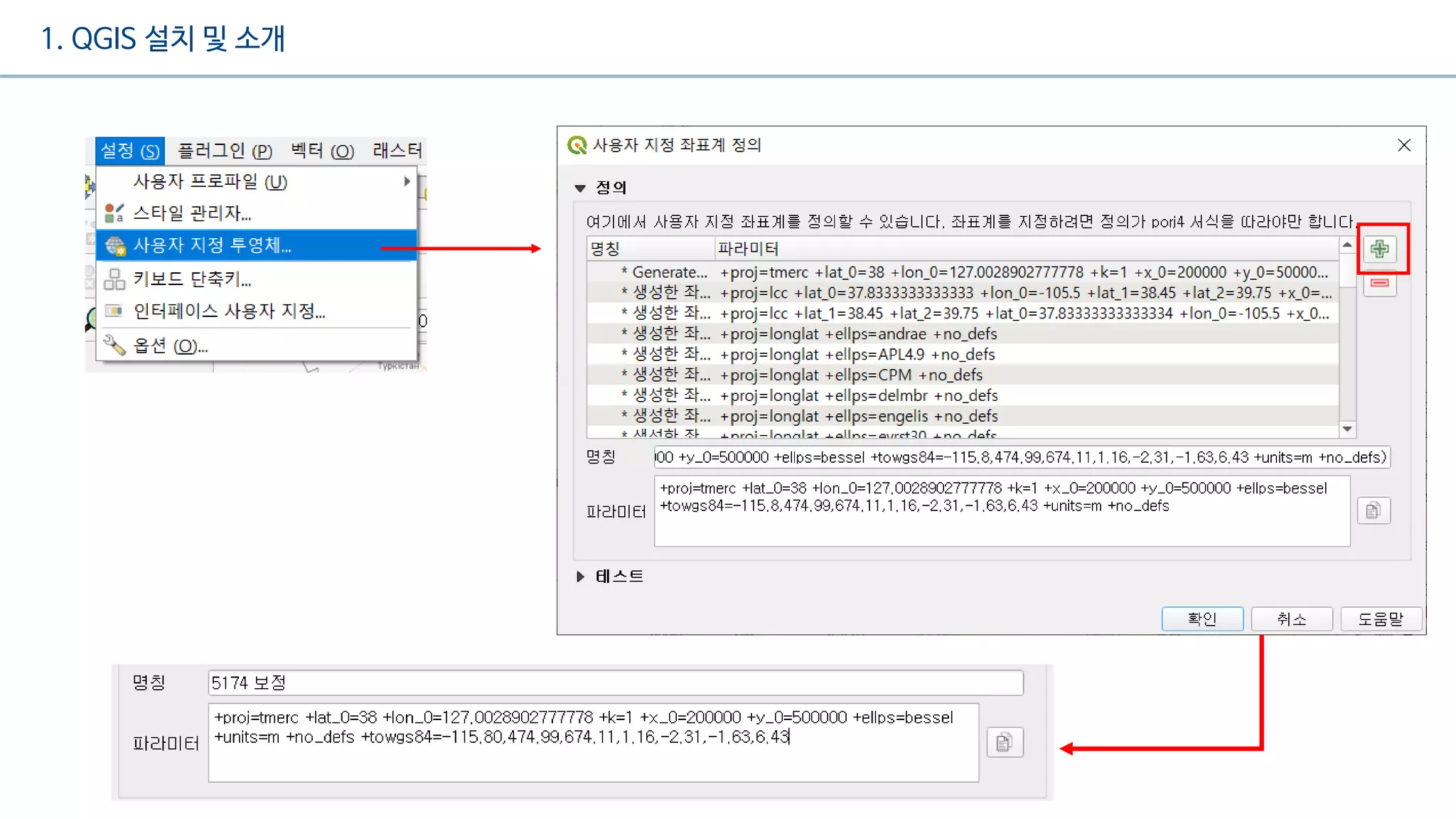1456x819 pixels.
Task: Click the 취소 button
Action: (1292, 619)
